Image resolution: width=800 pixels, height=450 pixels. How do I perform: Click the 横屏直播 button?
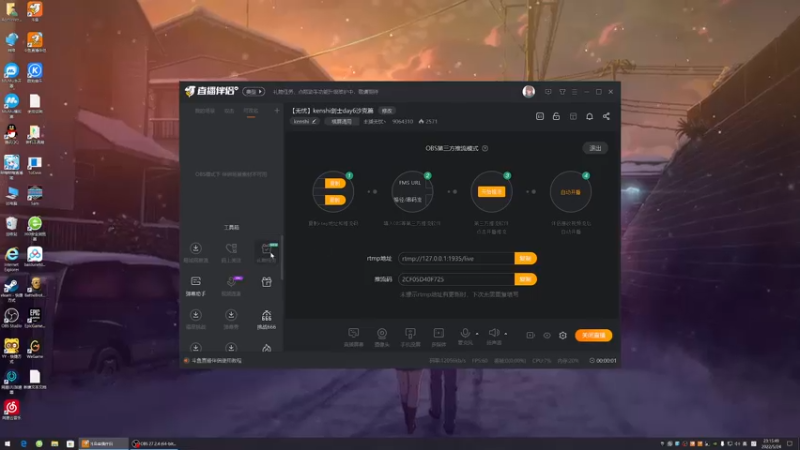coord(341,122)
